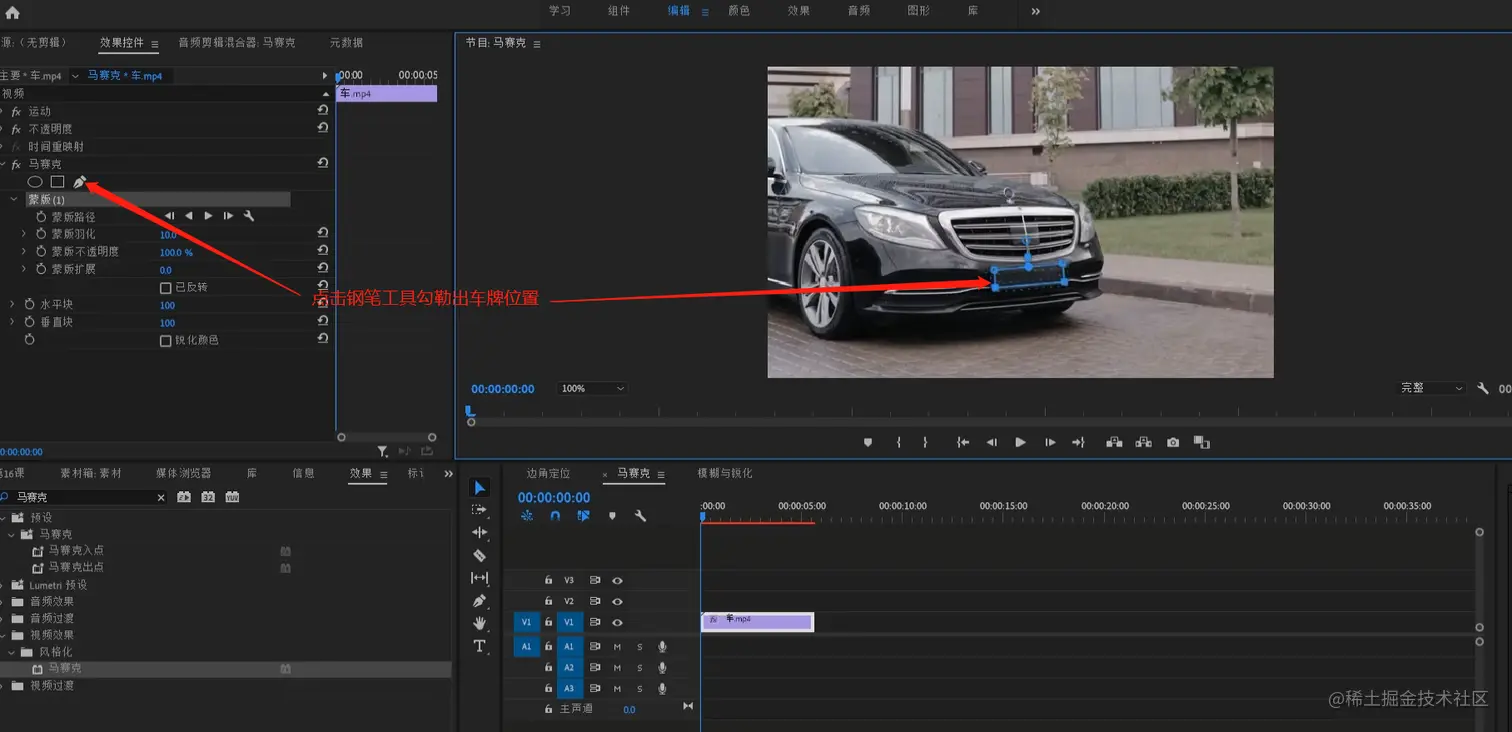Collapse the 风格化 folder

tap(13, 651)
